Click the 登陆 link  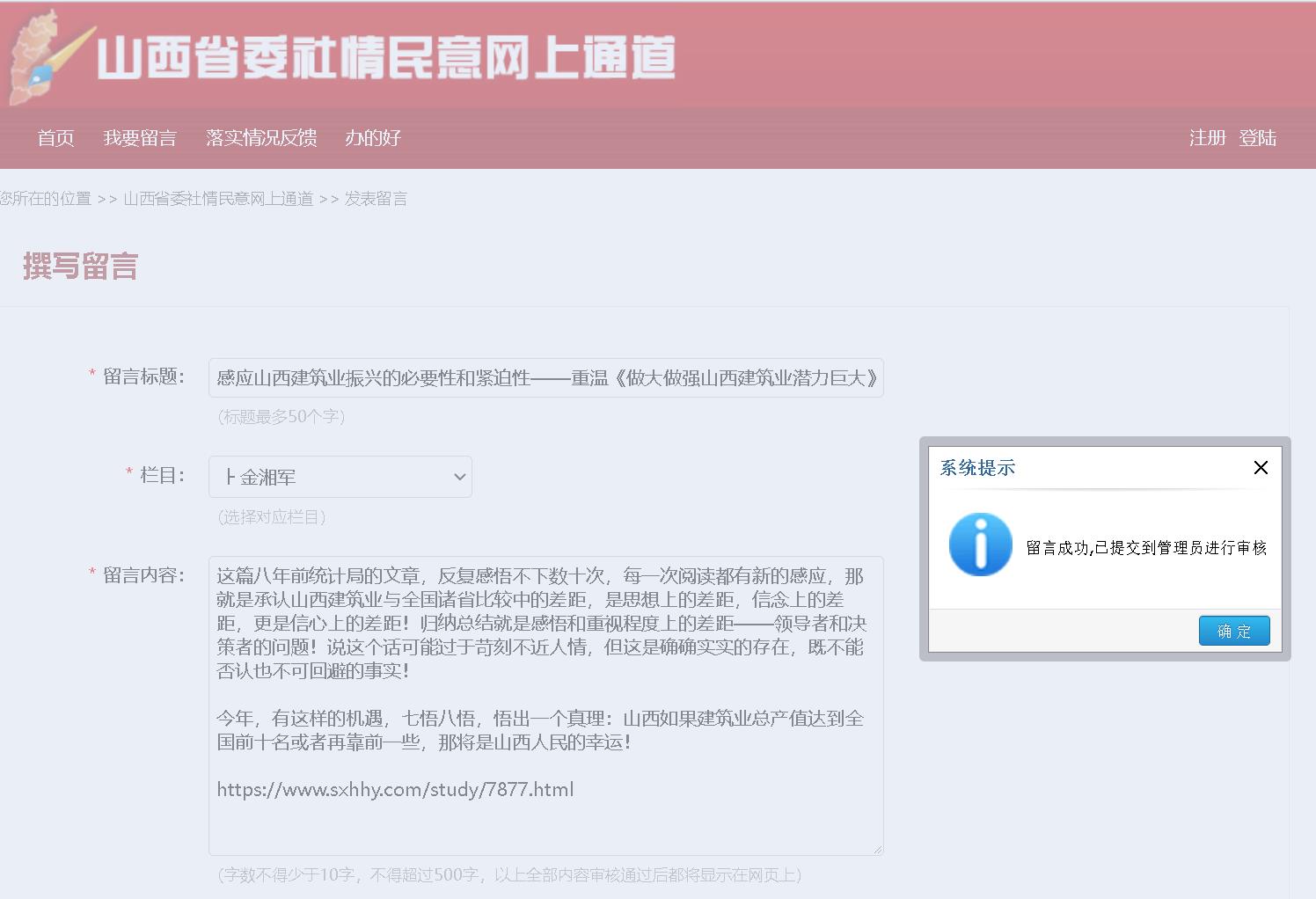coord(1257,138)
